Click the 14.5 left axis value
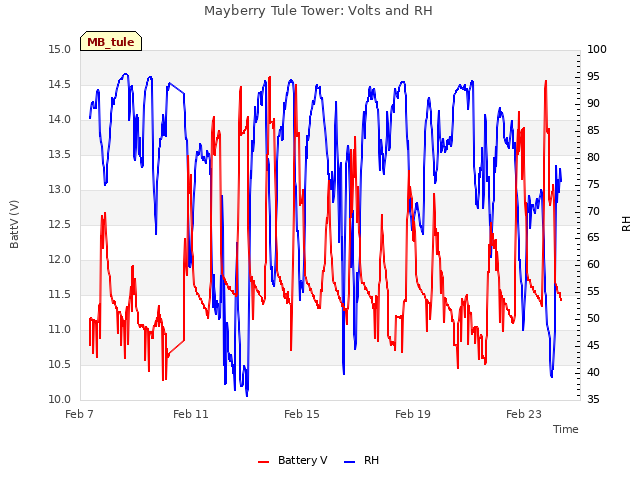640x480 pixels. pyautogui.click(x=60, y=85)
